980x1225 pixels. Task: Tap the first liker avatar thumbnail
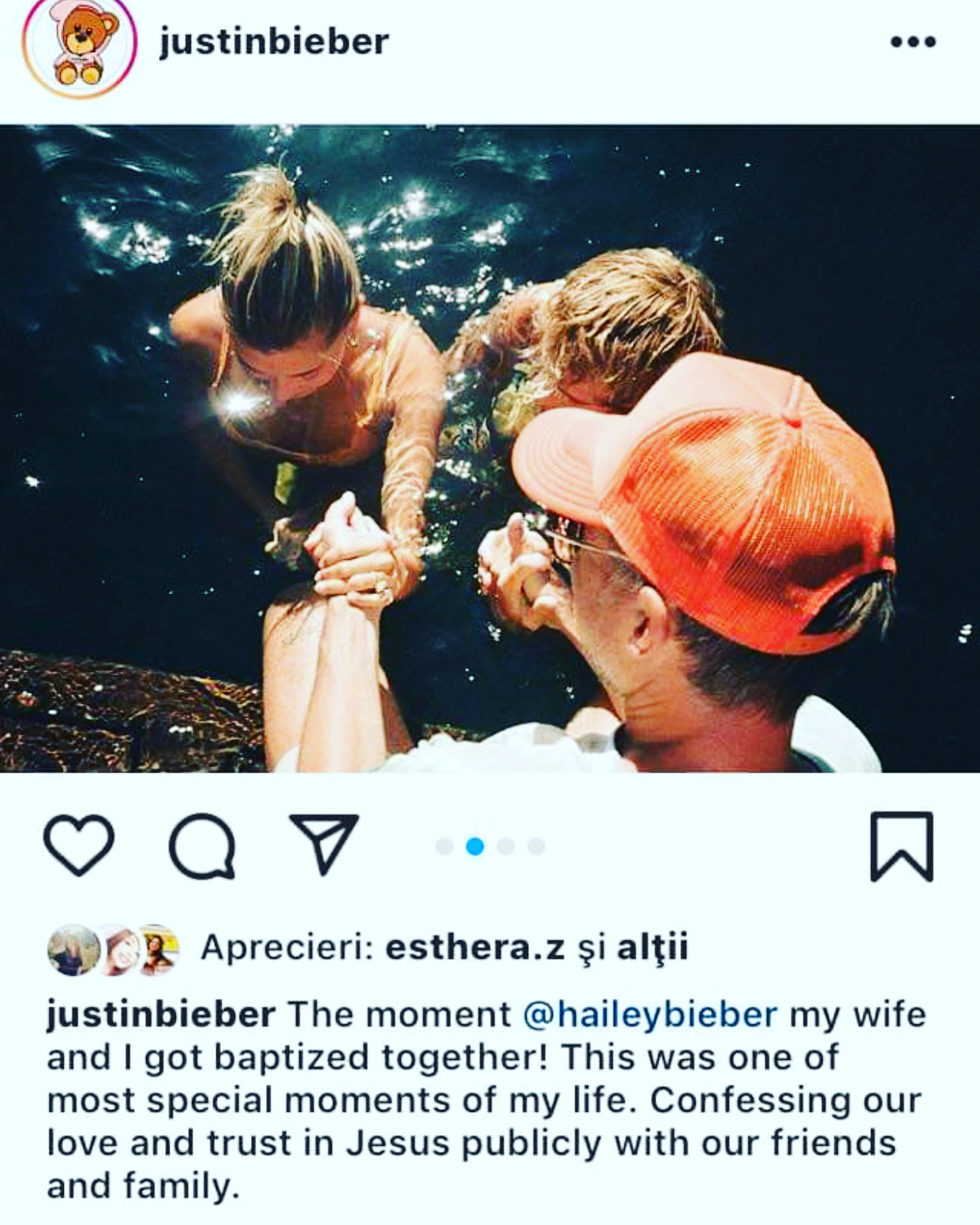pyautogui.click(x=74, y=950)
